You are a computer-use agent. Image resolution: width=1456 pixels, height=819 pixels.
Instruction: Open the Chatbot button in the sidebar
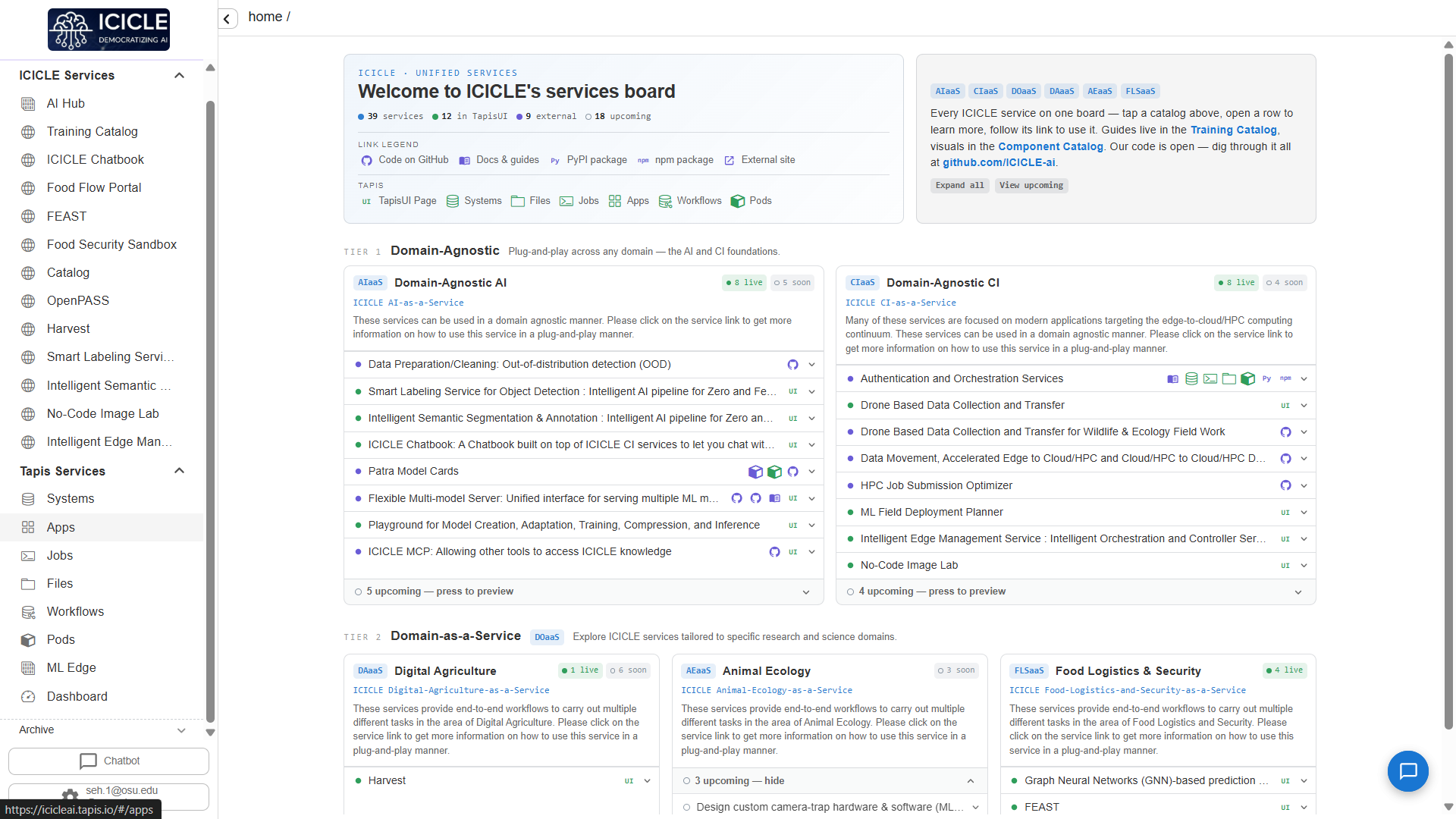[x=108, y=761]
